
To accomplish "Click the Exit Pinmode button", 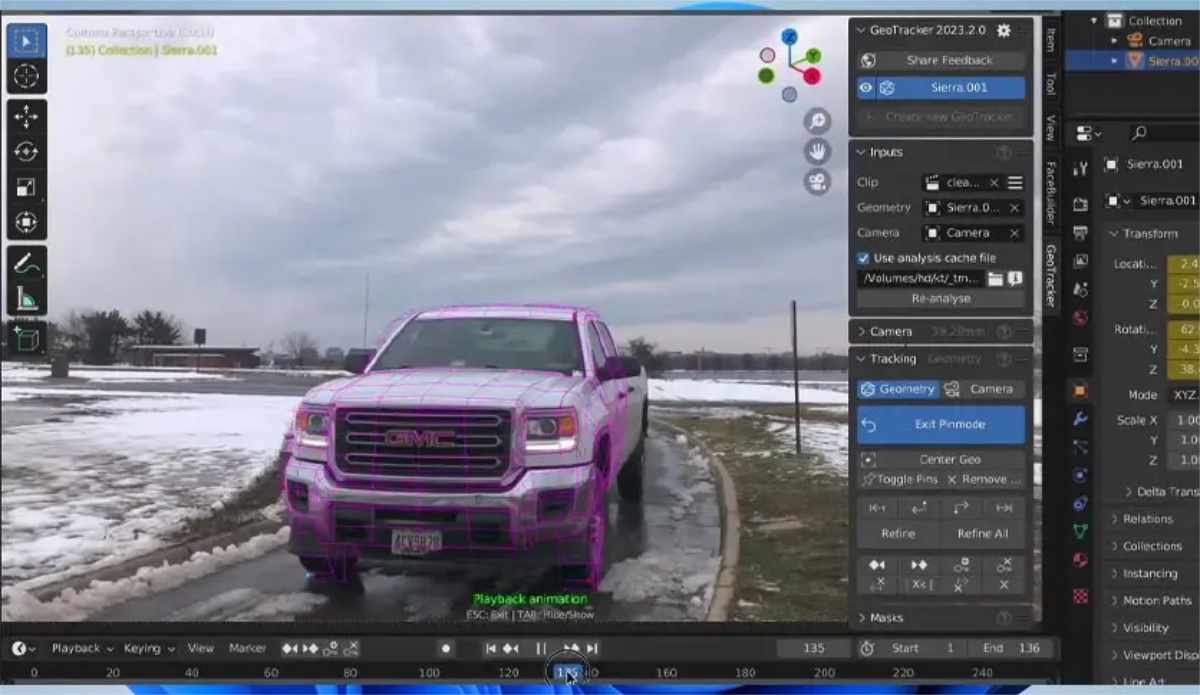I will point(941,425).
